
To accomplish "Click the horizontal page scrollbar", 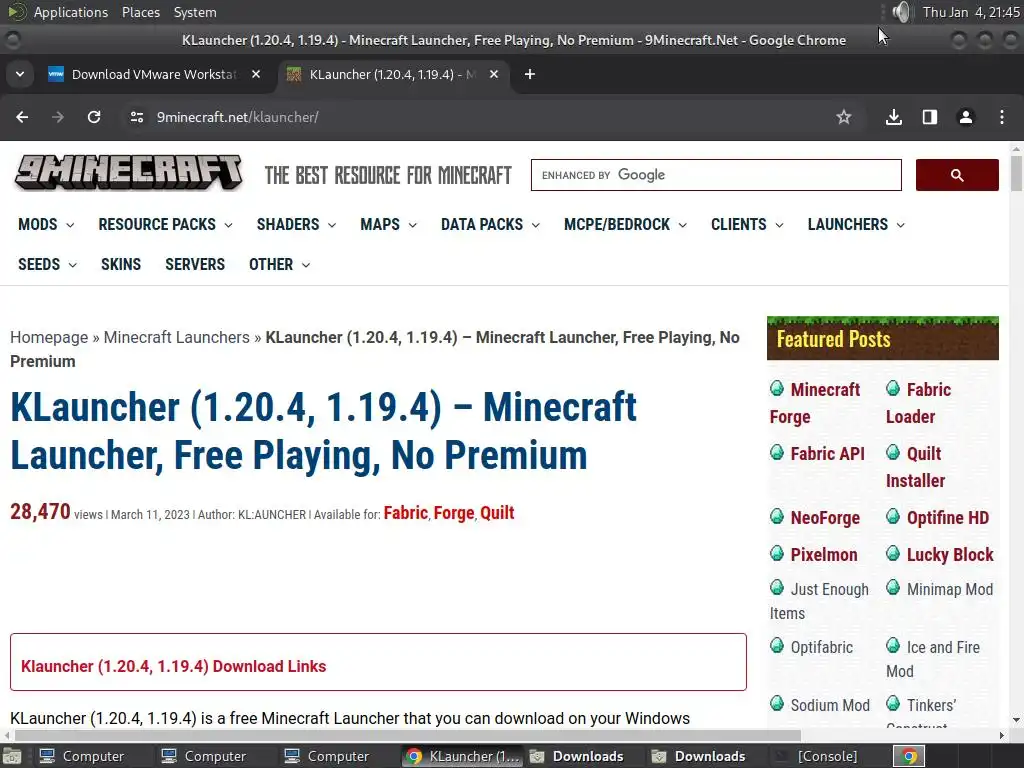I will [408, 735].
